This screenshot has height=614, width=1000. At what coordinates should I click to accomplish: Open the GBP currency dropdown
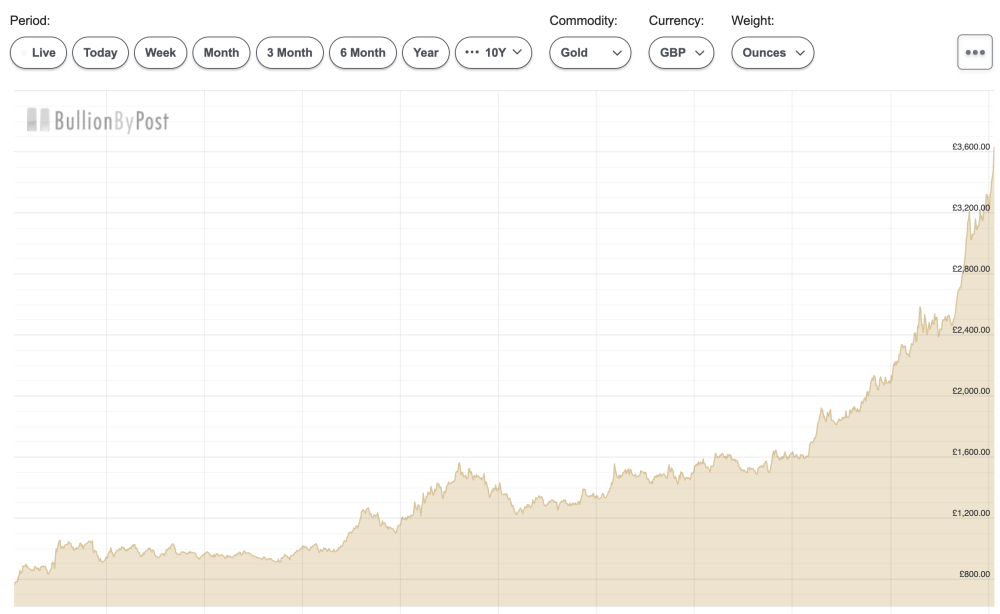(681, 53)
